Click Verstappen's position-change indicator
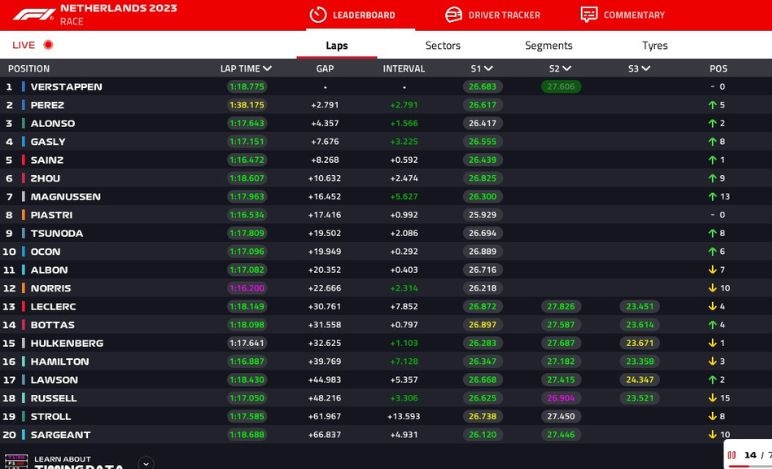The width and height of the screenshot is (772, 469). pos(717,87)
